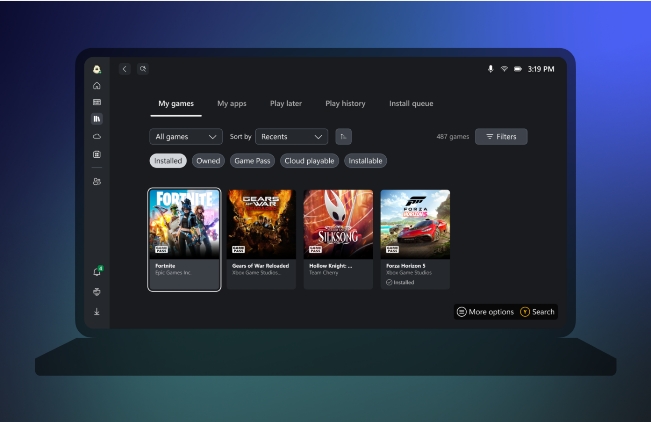Image resolution: width=651 pixels, height=422 pixels.
Task: Open the friends/people icon in sidebar
Action: (97, 181)
